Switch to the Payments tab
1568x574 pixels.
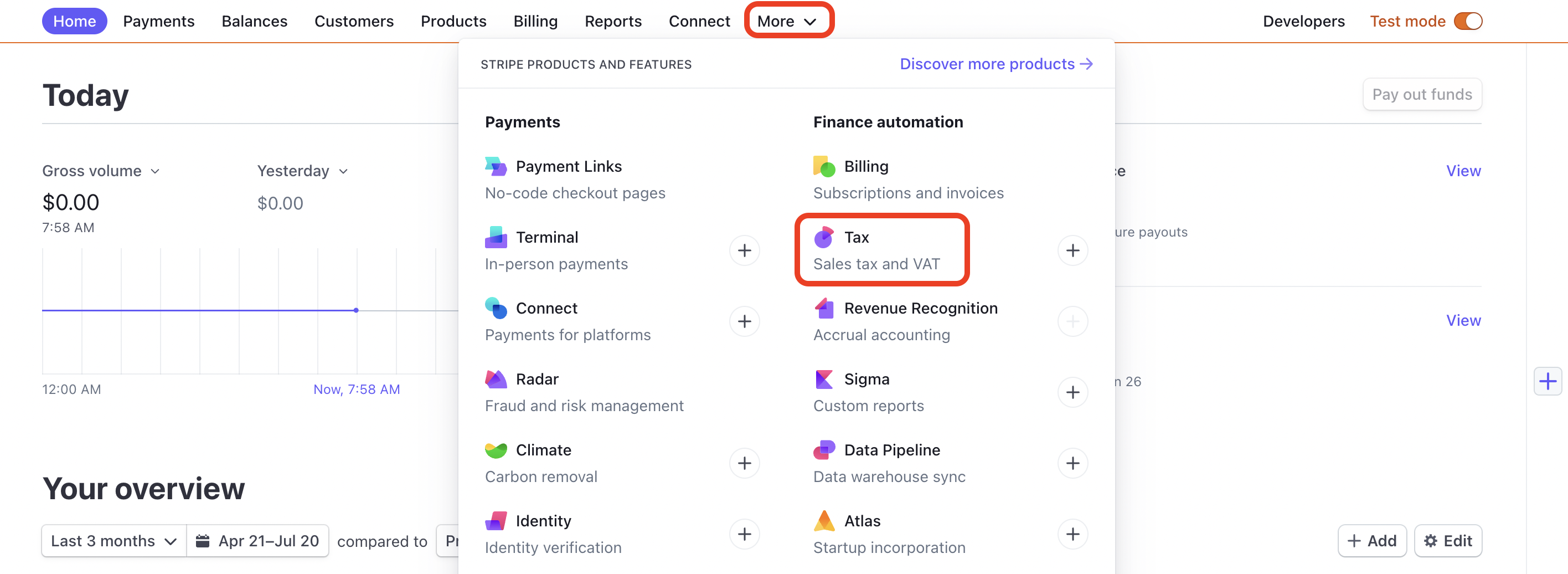tap(159, 20)
